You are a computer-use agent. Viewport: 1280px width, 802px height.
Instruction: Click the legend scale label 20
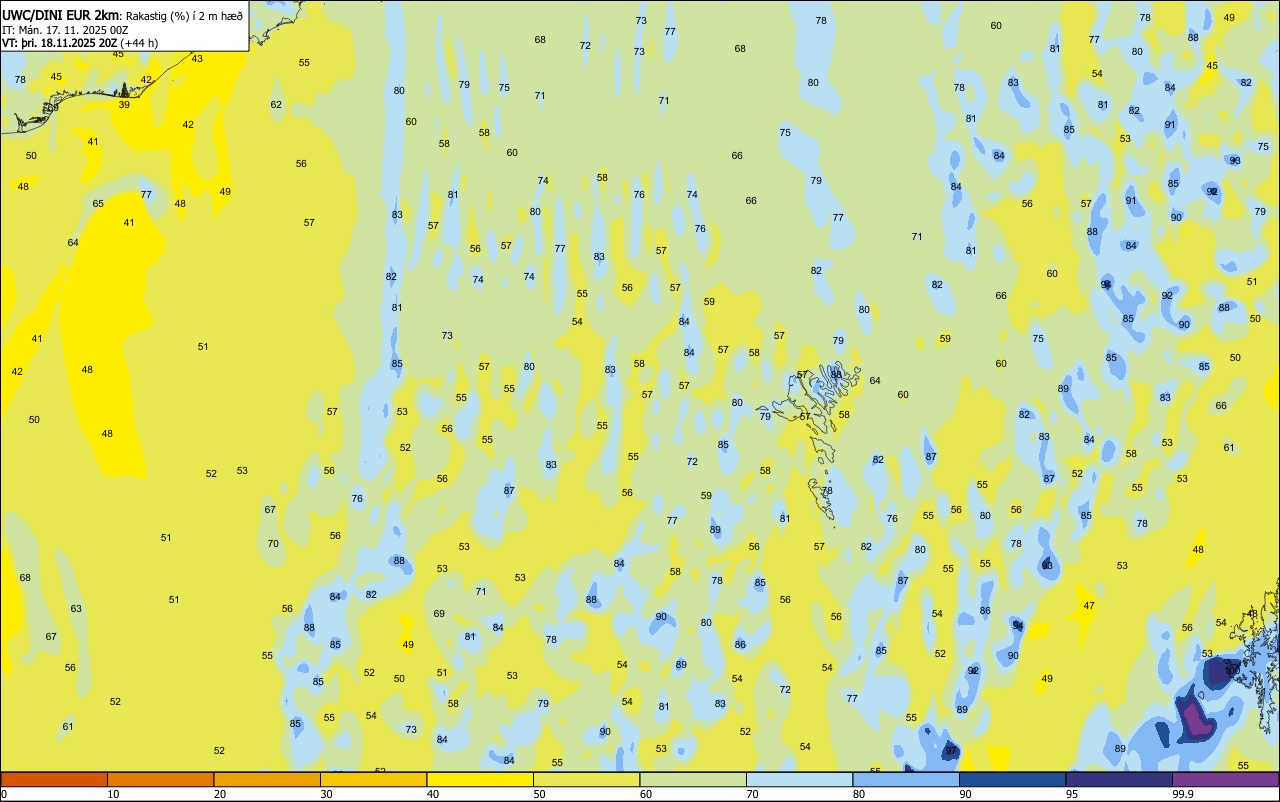click(220, 794)
